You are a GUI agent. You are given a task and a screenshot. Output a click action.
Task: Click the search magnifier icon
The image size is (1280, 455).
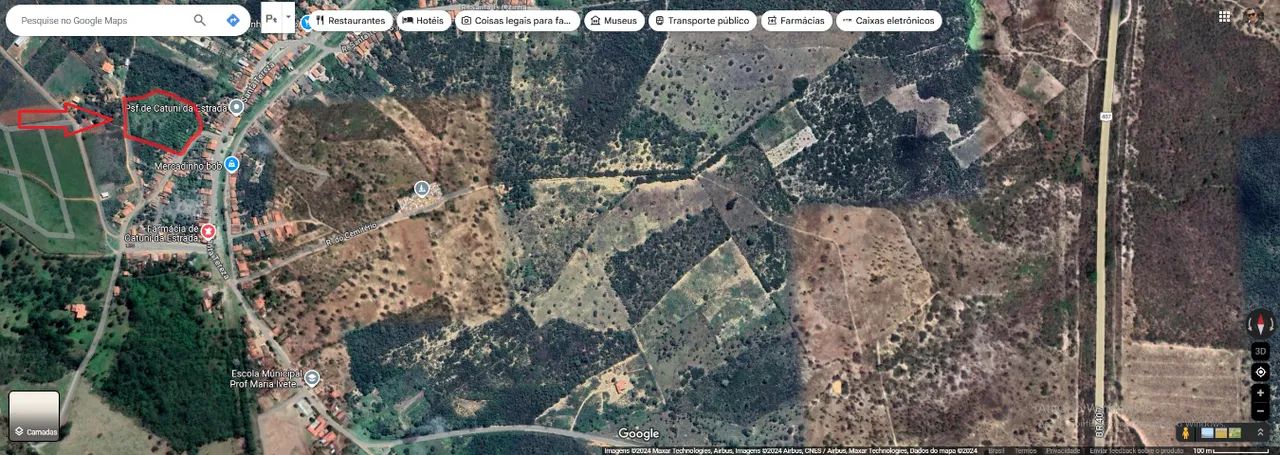pyautogui.click(x=200, y=20)
